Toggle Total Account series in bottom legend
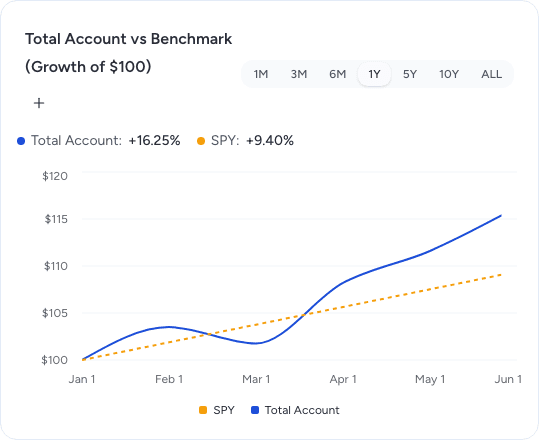This screenshot has width=539, height=440. coord(295,410)
